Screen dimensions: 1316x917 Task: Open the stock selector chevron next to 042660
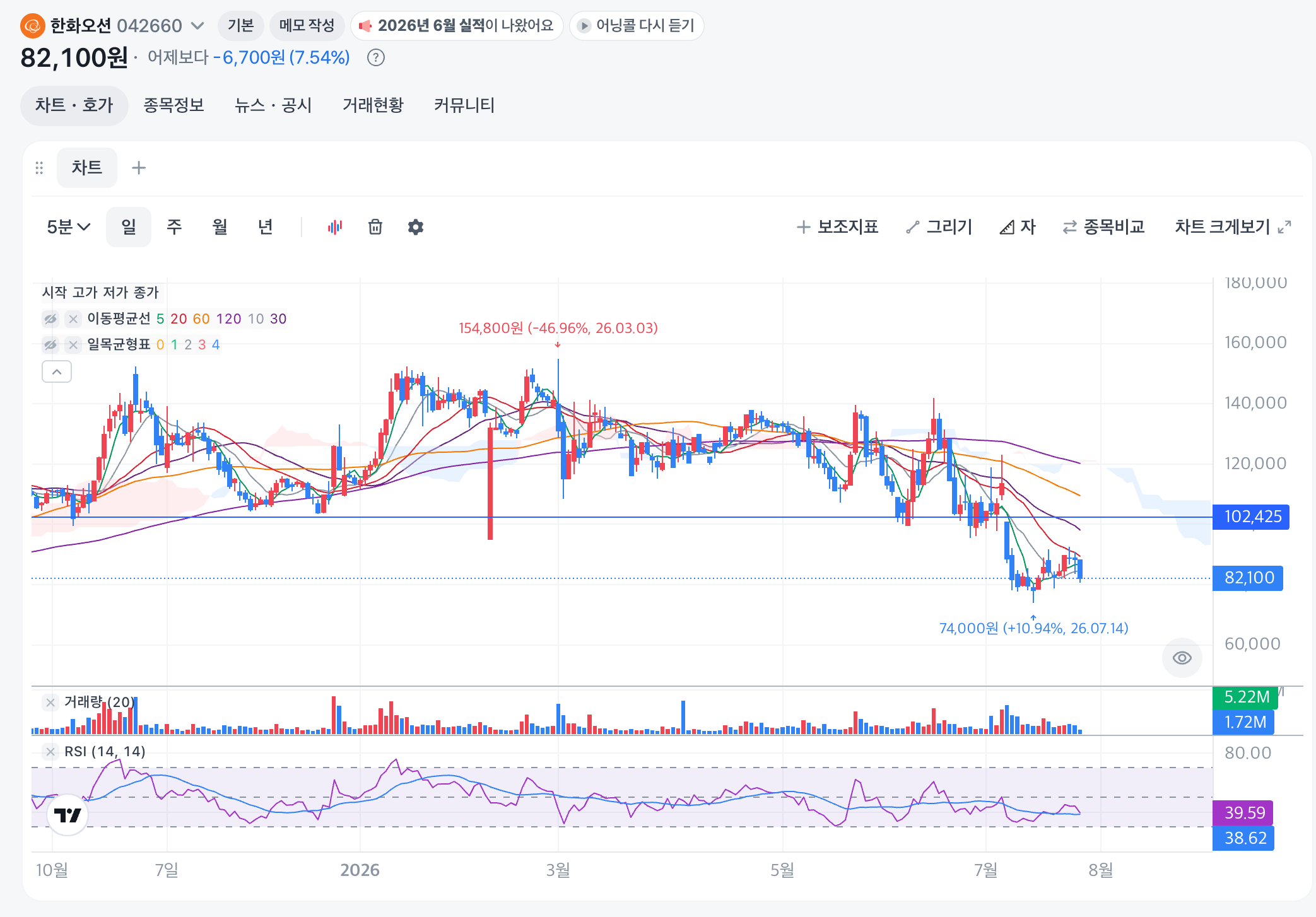[x=197, y=26]
